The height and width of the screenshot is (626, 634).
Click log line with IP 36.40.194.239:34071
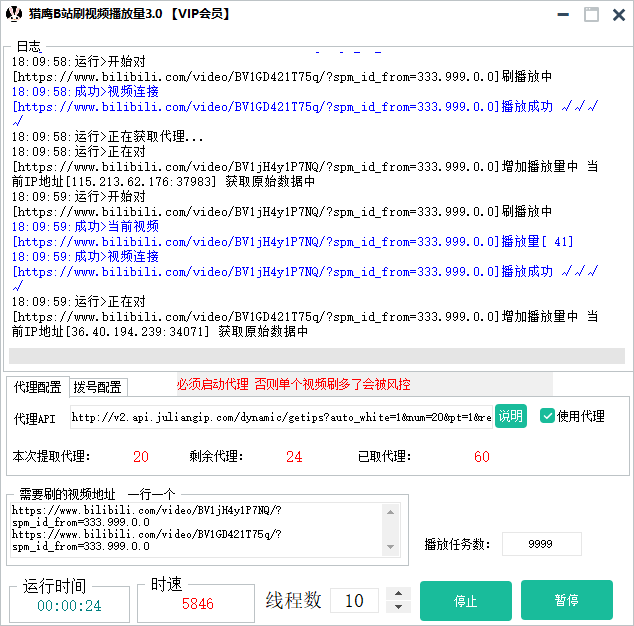pos(160,332)
